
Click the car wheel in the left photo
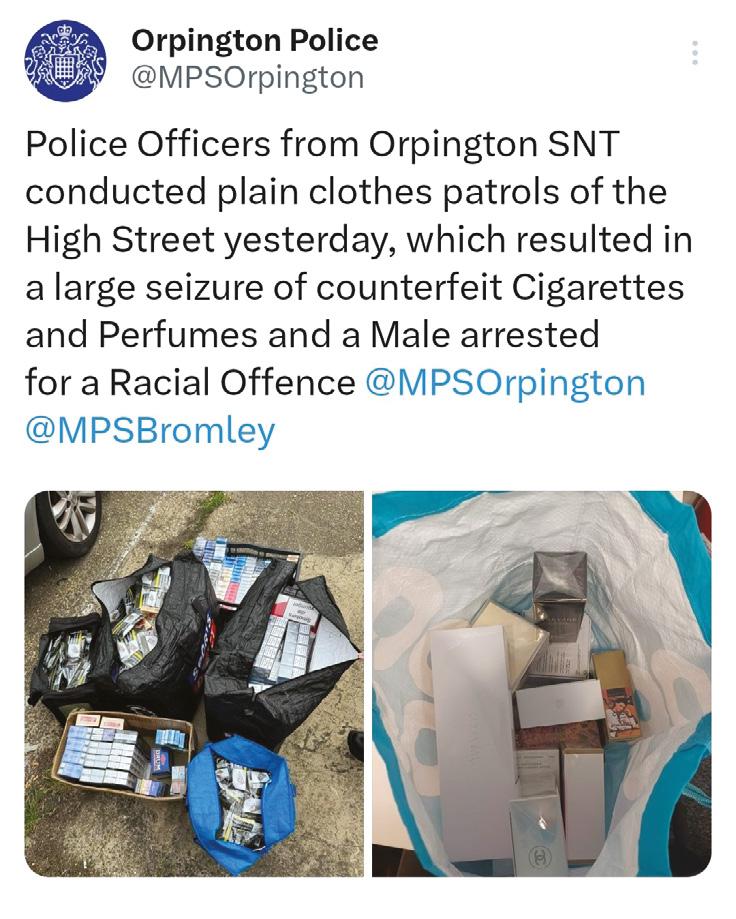click(66, 523)
